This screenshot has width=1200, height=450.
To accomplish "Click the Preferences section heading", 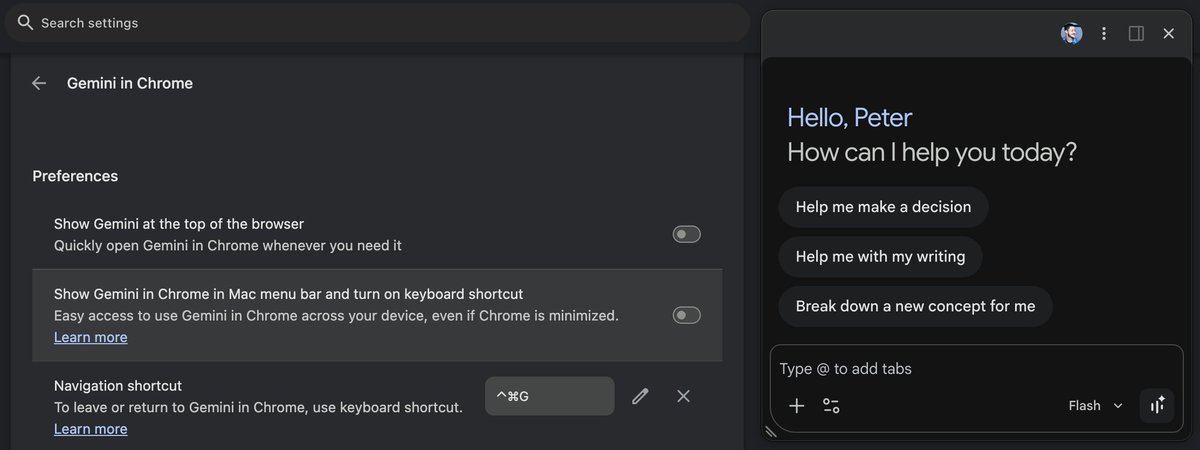I will [75, 176].
